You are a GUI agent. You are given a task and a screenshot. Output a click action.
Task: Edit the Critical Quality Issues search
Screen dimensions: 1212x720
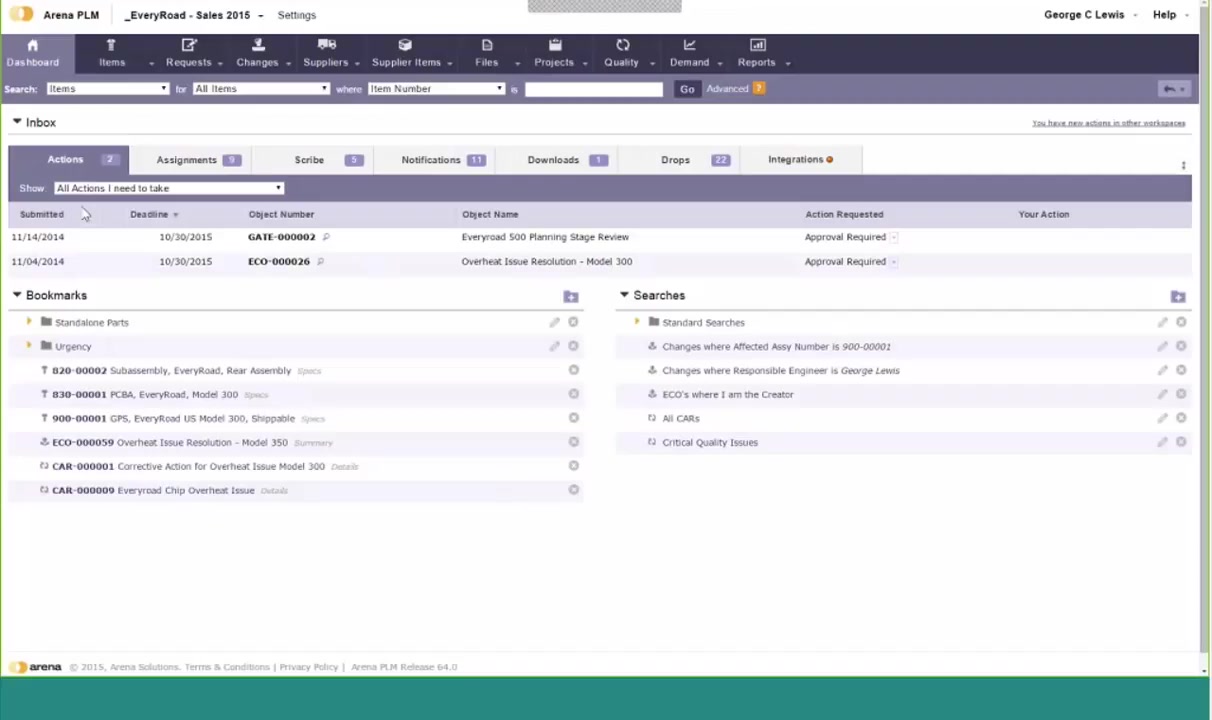(x=1162, y=442)
